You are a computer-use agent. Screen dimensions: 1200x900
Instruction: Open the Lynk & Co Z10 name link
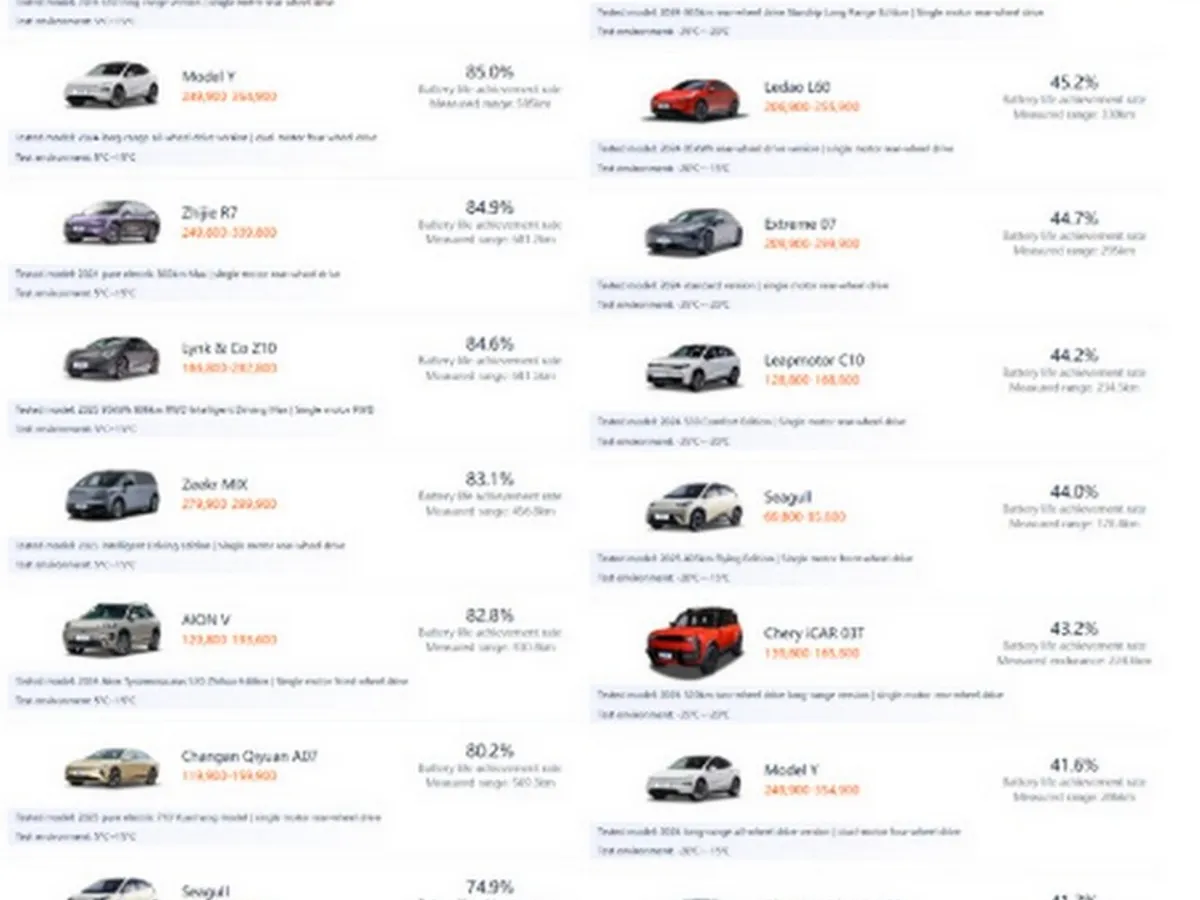[229, 349]
